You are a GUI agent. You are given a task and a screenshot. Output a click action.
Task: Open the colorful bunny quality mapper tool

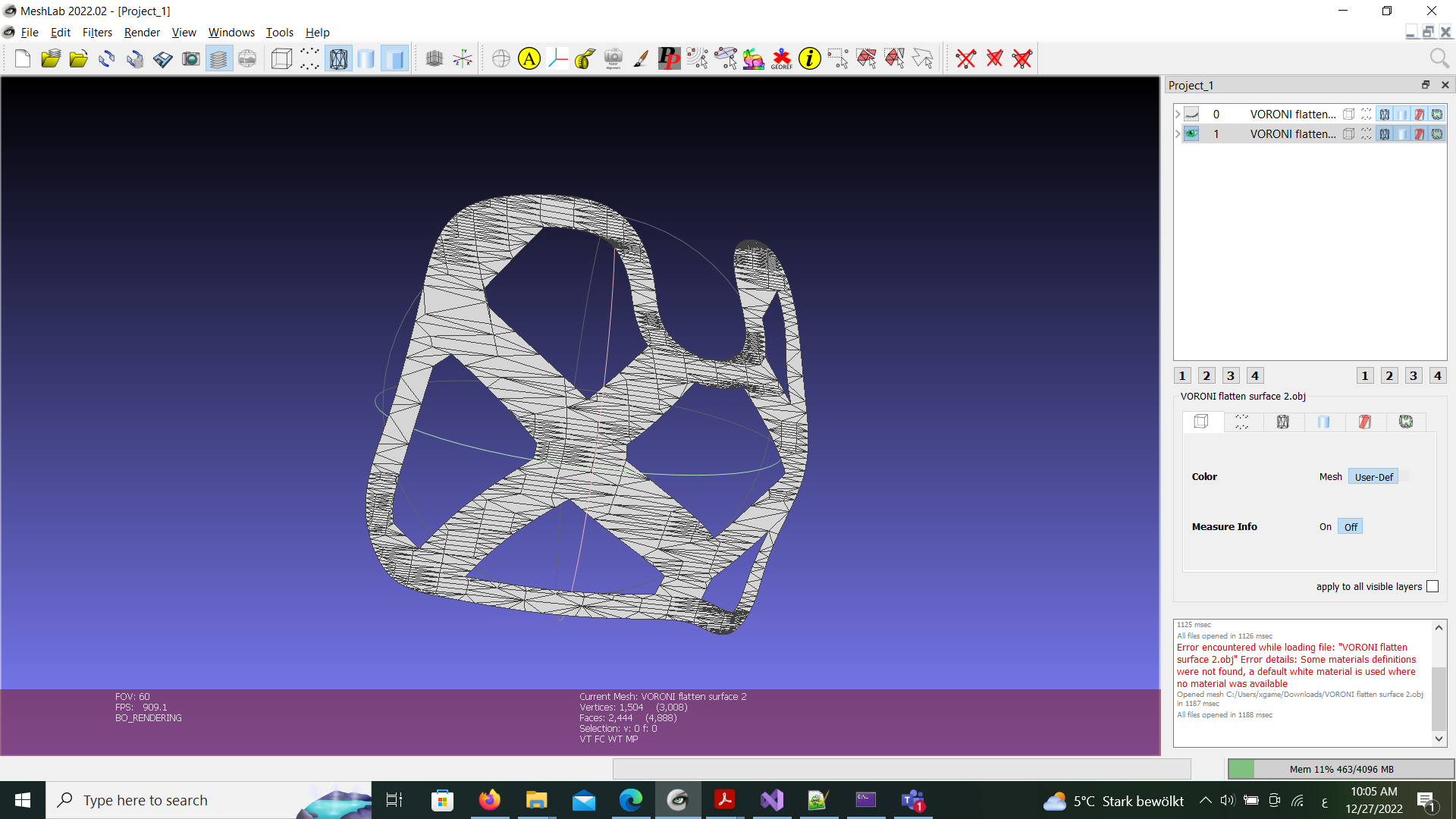754,58
